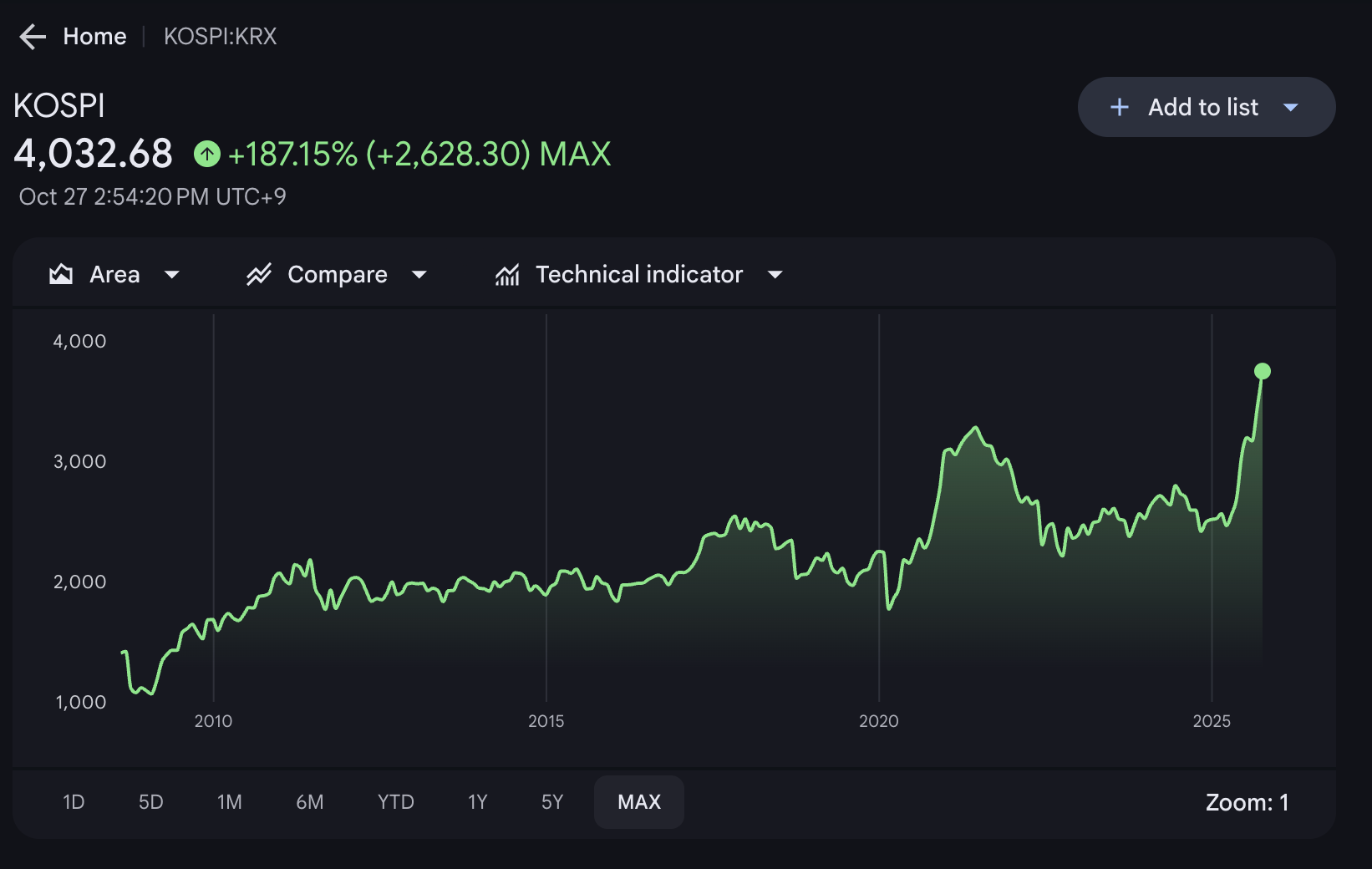Click the back arrow icon
This screenshot has height=869, width=1372.
pos(33,37)
